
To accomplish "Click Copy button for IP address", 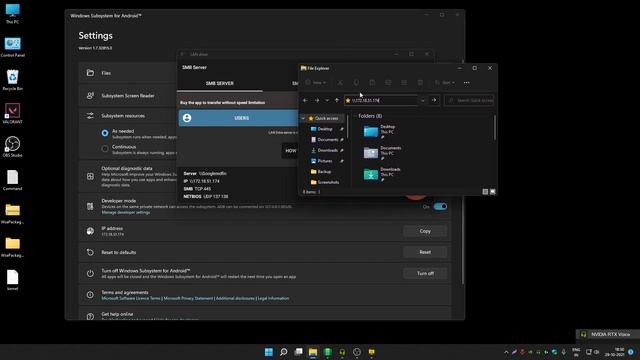I will click(x=425, y=231).
